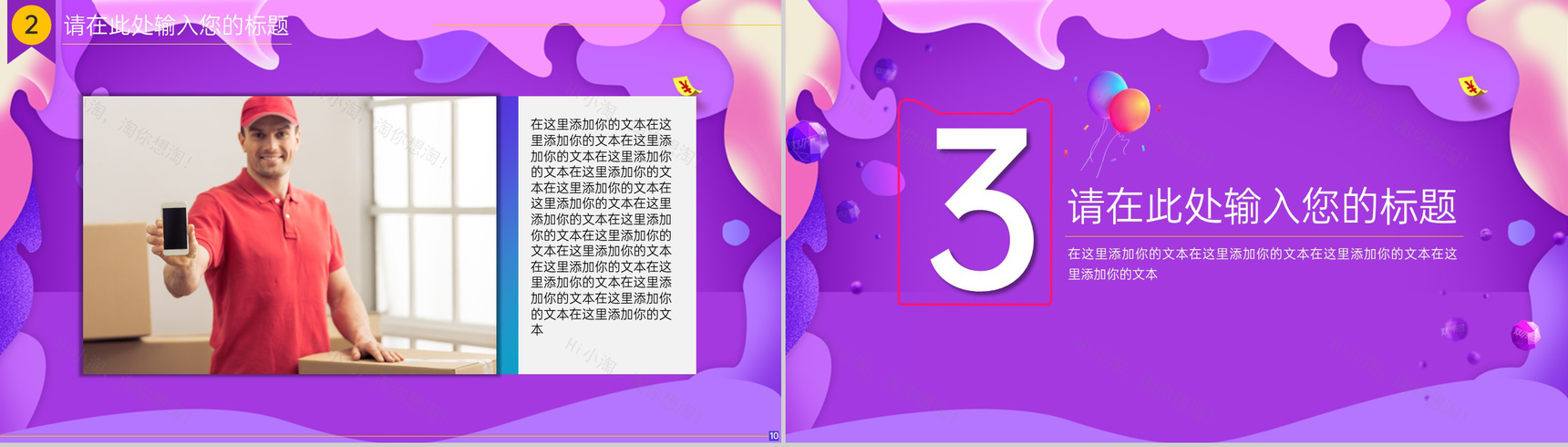This screenshot has height=447, width=1568.
Task: Click the light blue blob right of the white text panel
Action: click(736, 234)
